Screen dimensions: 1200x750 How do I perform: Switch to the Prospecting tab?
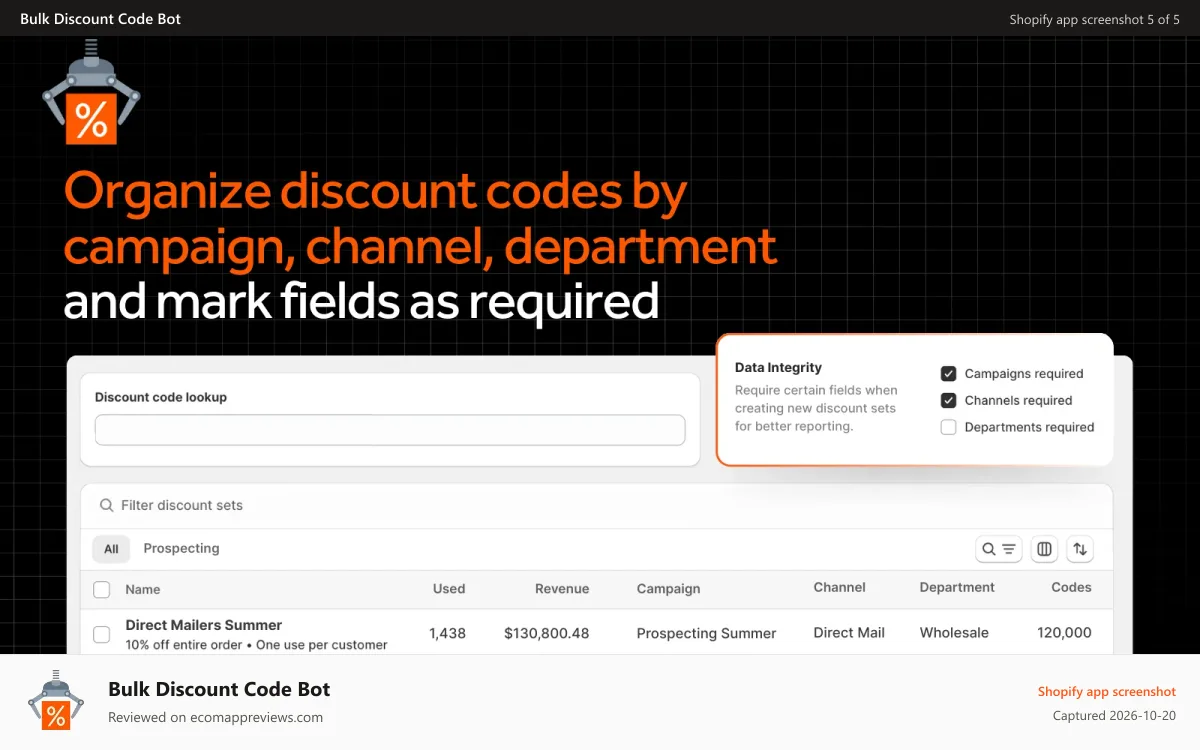coord(181,549)
